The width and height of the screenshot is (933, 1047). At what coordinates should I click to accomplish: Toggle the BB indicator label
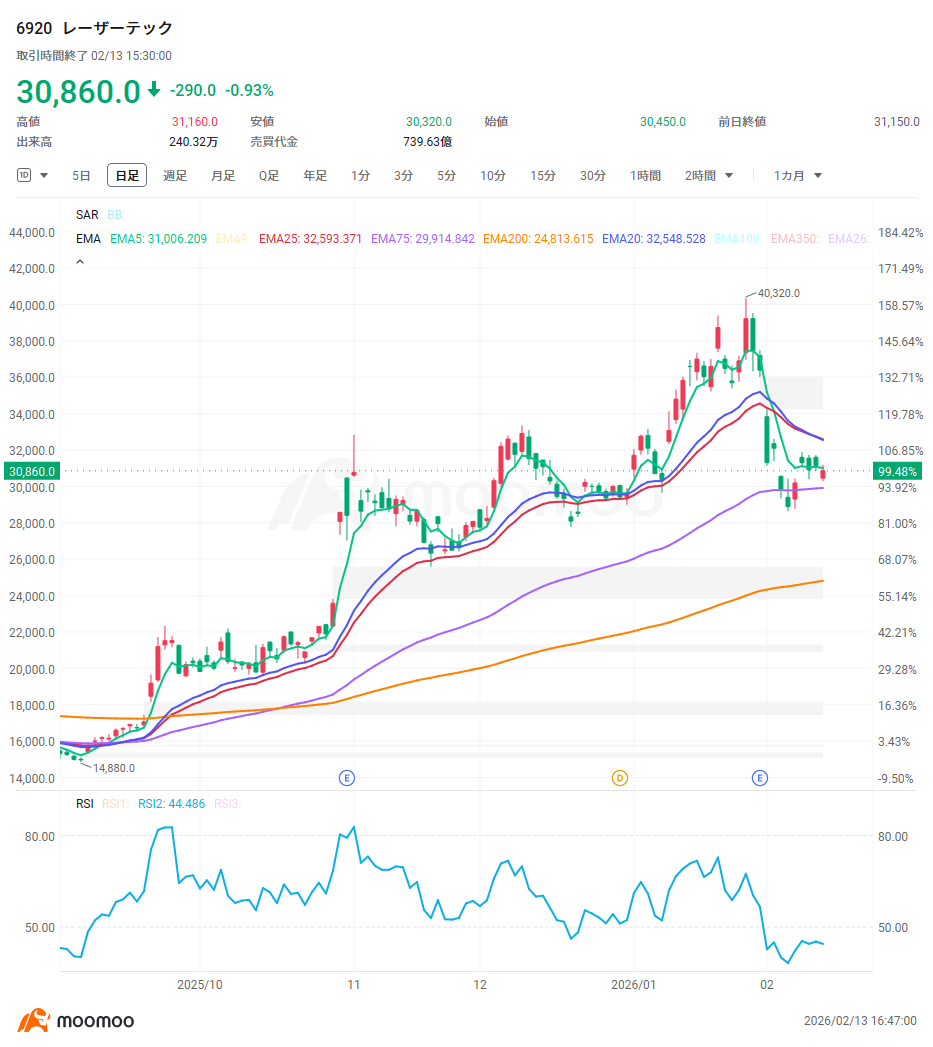coord(116,215)
